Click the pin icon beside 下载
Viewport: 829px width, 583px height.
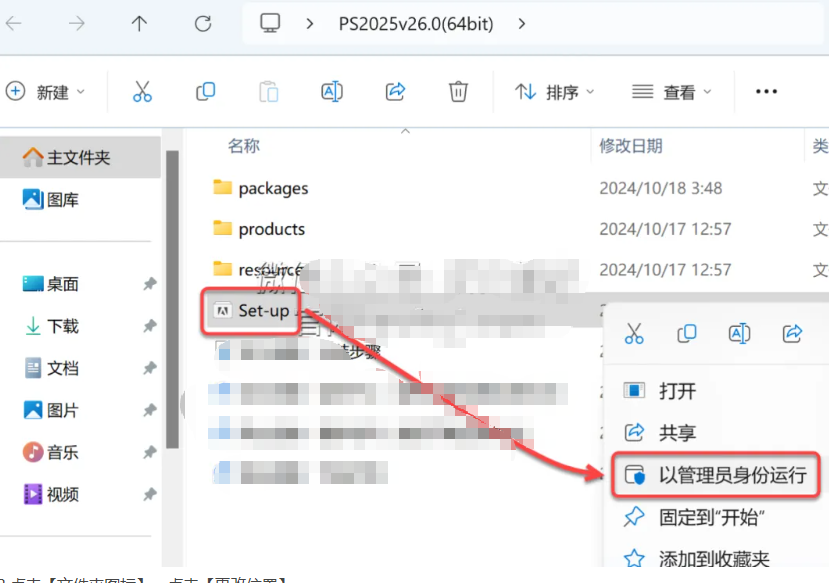pos(150,326)
